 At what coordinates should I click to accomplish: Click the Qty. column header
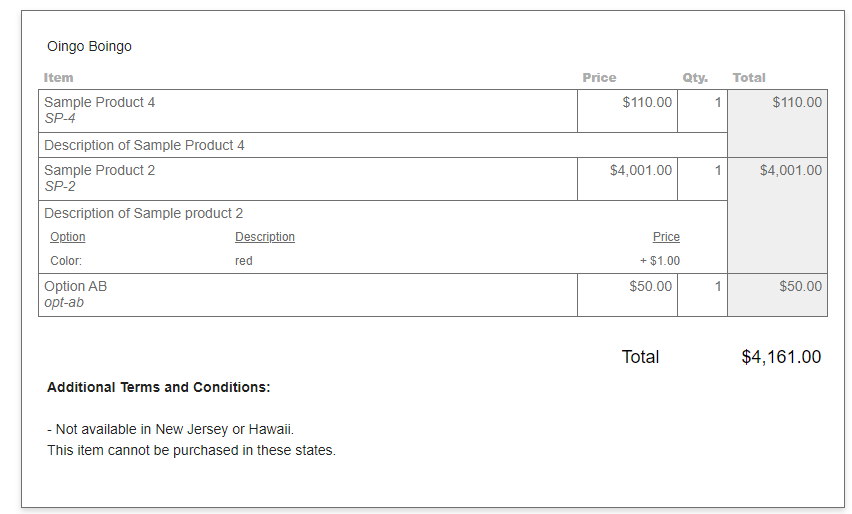[695, 78]
